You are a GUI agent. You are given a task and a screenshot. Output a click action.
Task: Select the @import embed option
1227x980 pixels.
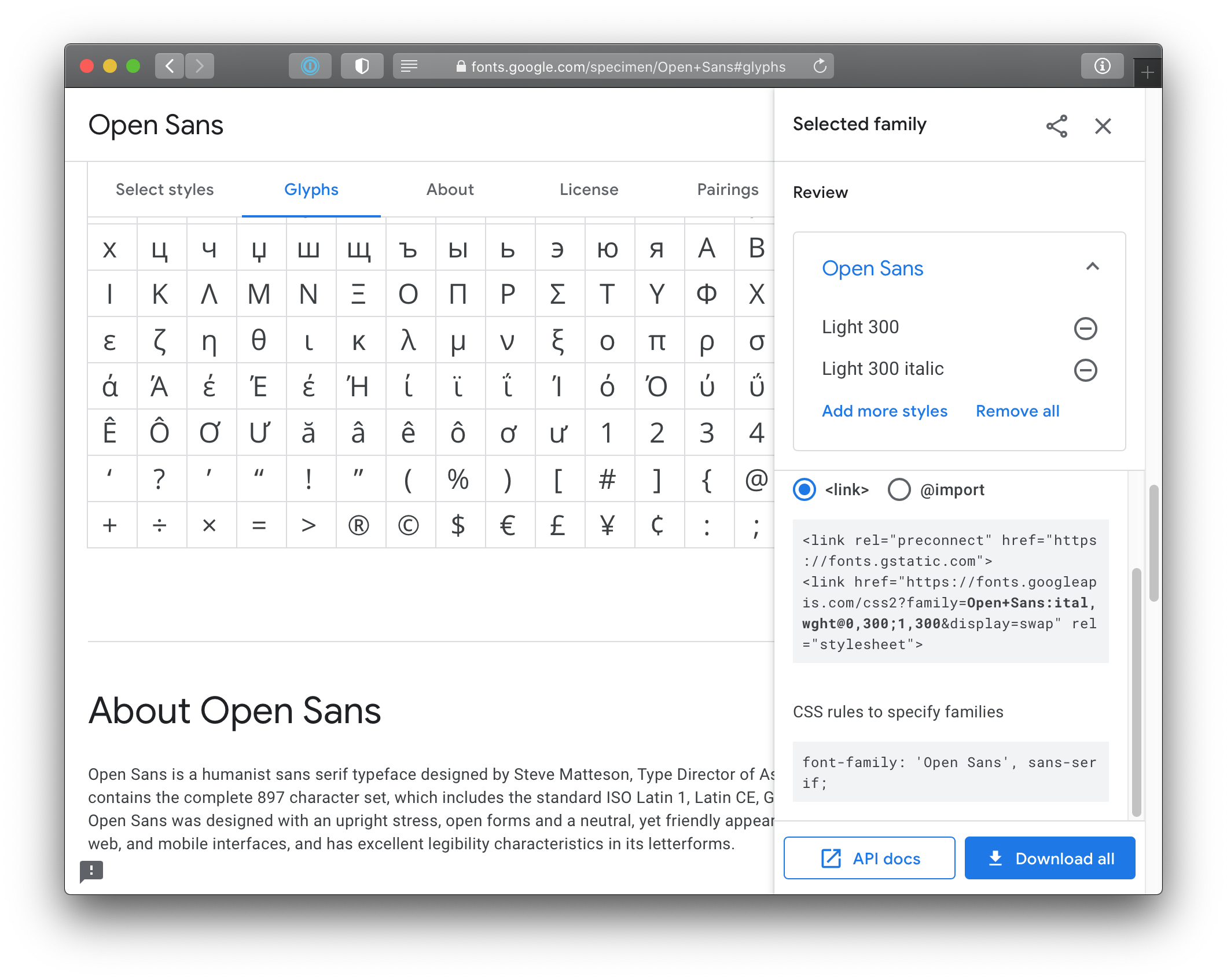click(x=899, y=489)
